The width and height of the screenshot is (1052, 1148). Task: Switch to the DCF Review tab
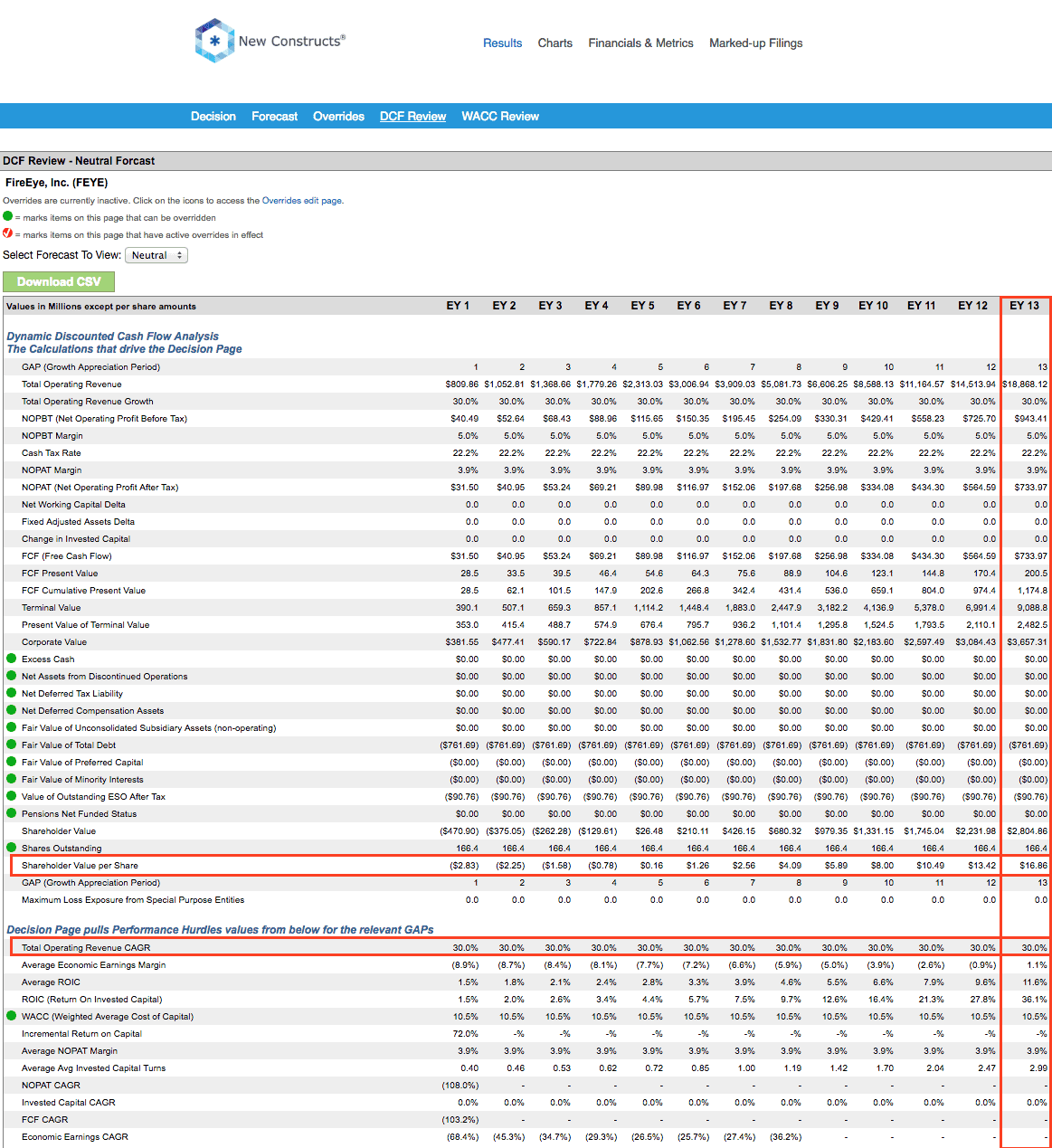tap(412, 116)
